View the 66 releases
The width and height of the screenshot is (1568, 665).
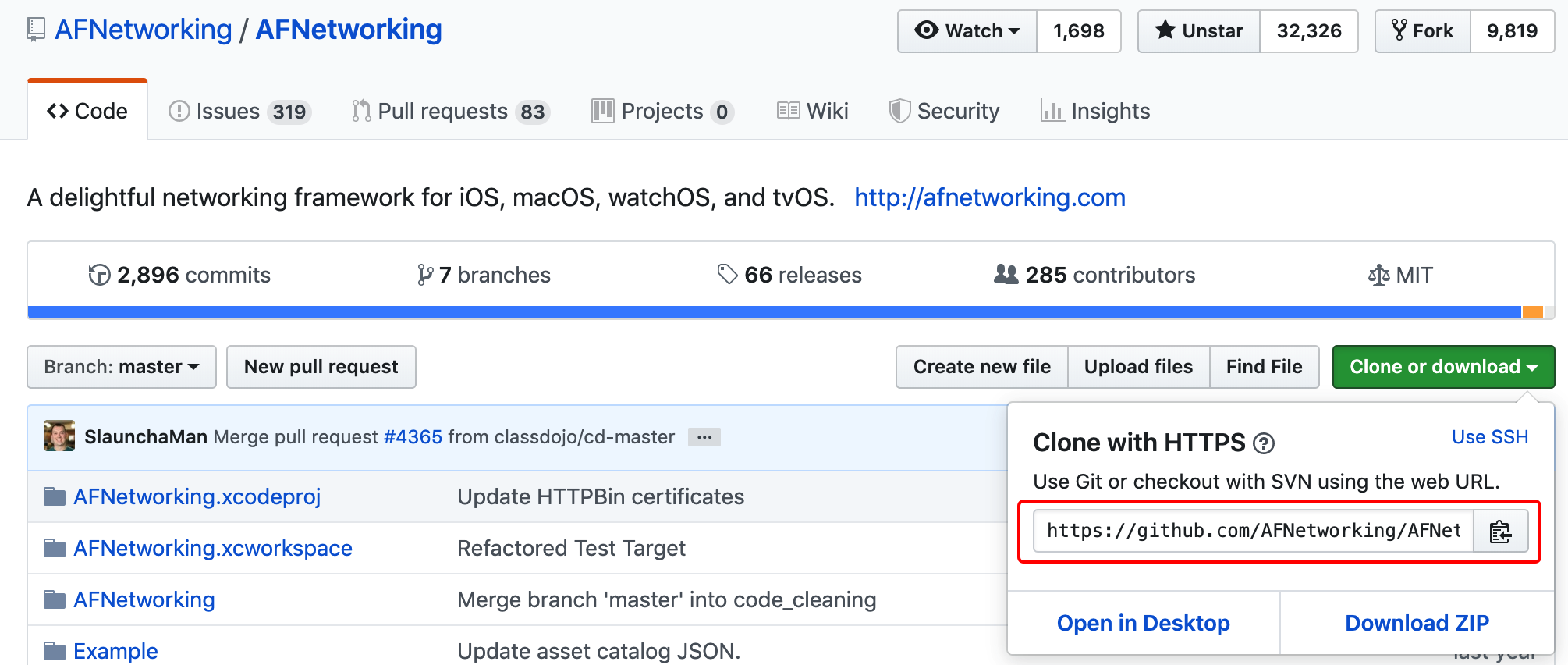(789, 275)
